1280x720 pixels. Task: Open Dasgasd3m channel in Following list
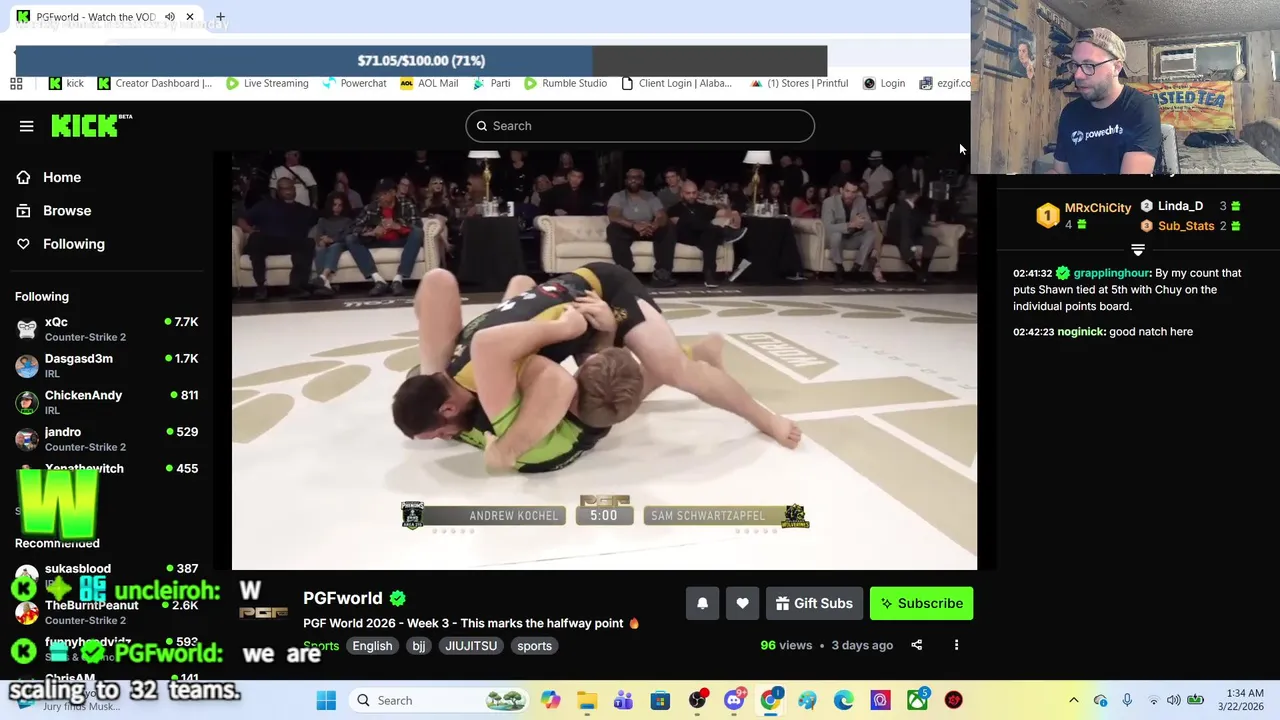point(107,366)
